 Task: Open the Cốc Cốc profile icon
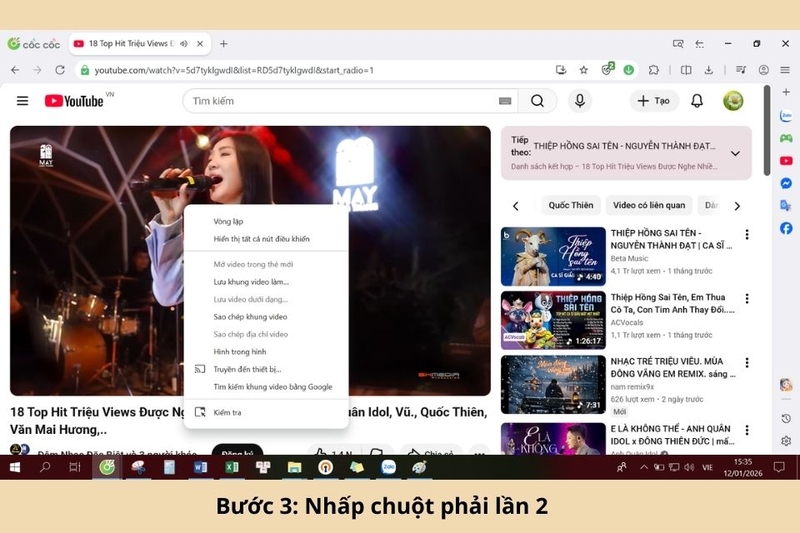764,70
